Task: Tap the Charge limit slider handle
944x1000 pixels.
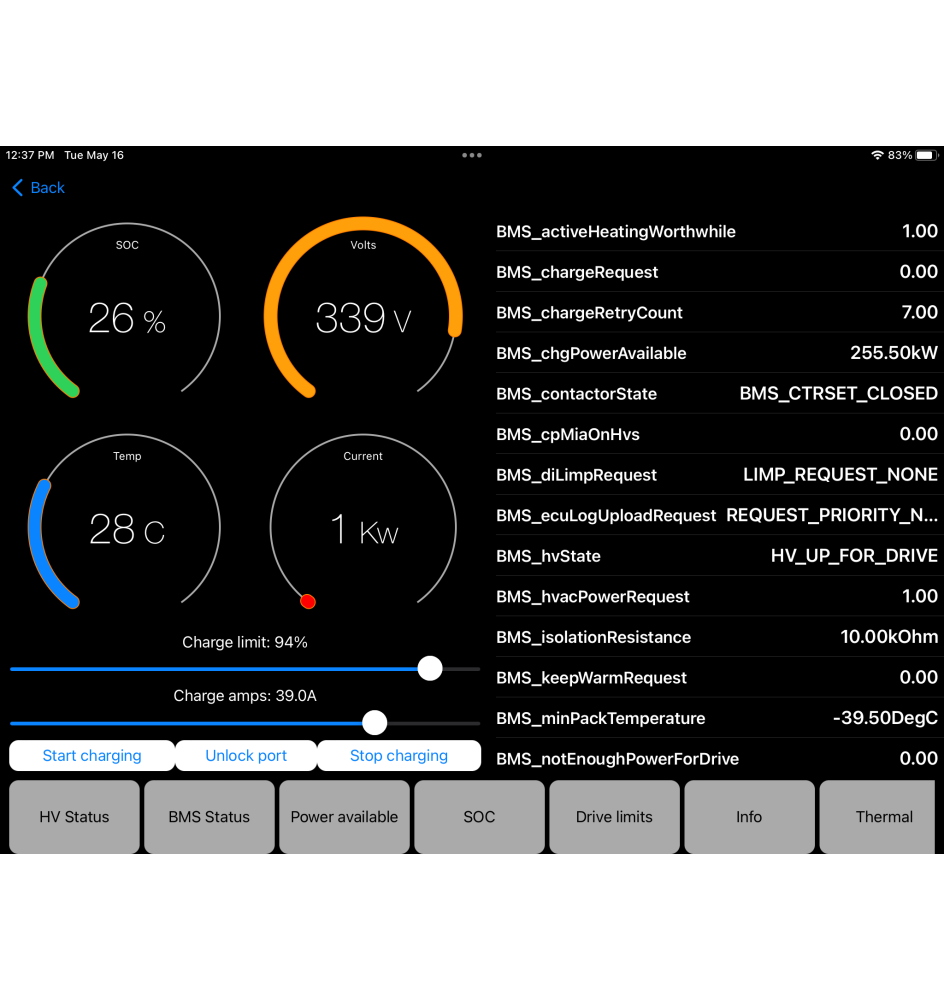Action: click(430, 668)
